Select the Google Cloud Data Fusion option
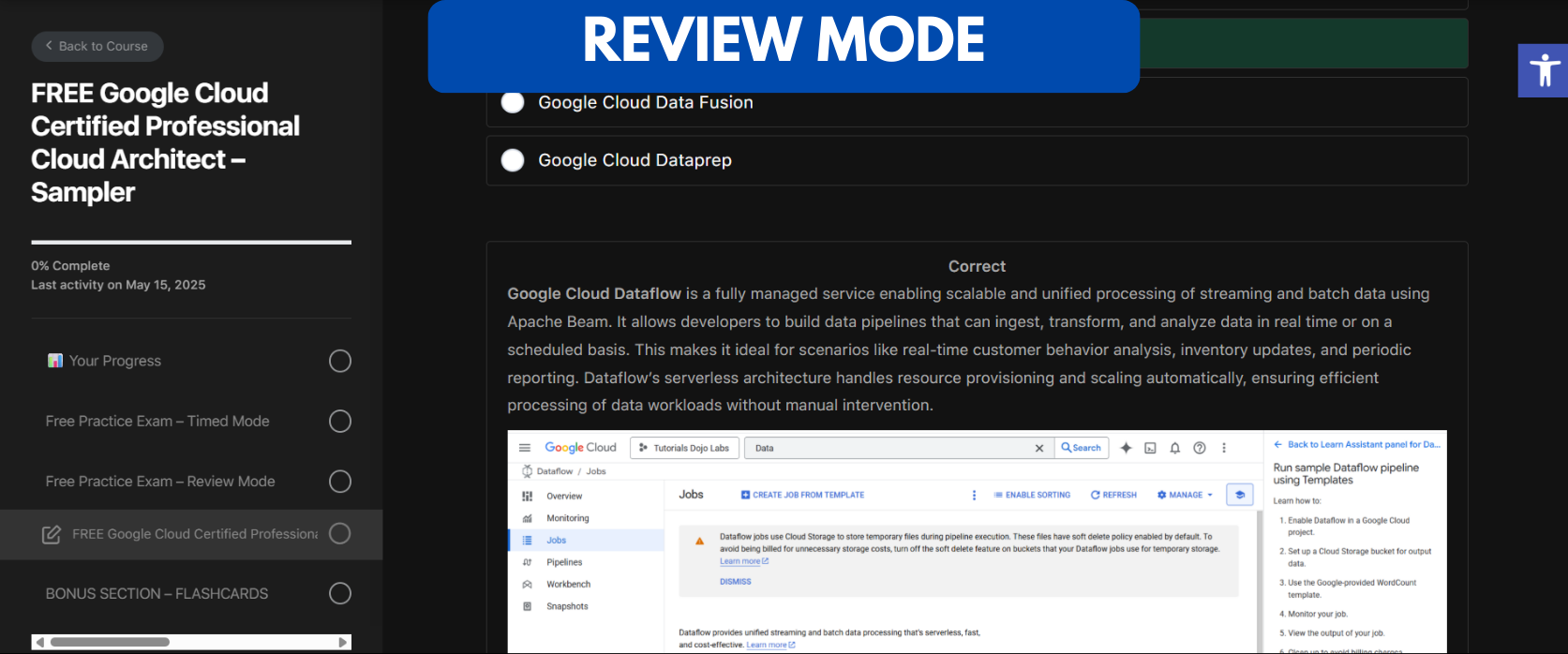The height and width of the screenshot is (654, 1568). click(x=977, y=102)
